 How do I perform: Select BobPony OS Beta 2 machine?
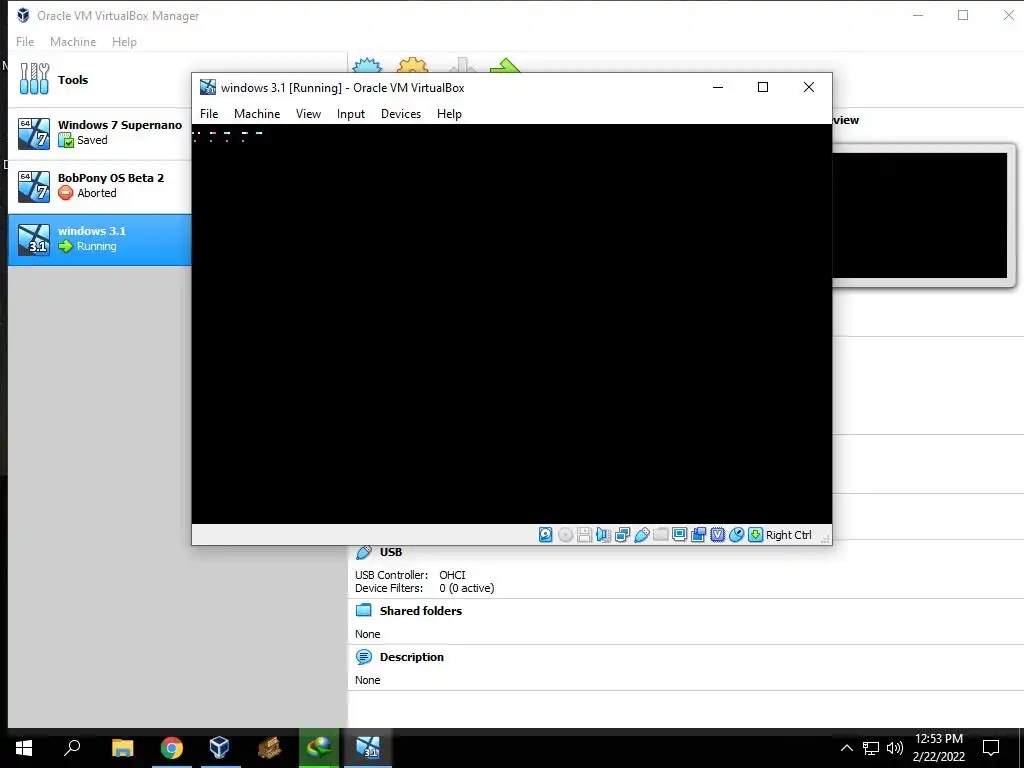point(100,186)
